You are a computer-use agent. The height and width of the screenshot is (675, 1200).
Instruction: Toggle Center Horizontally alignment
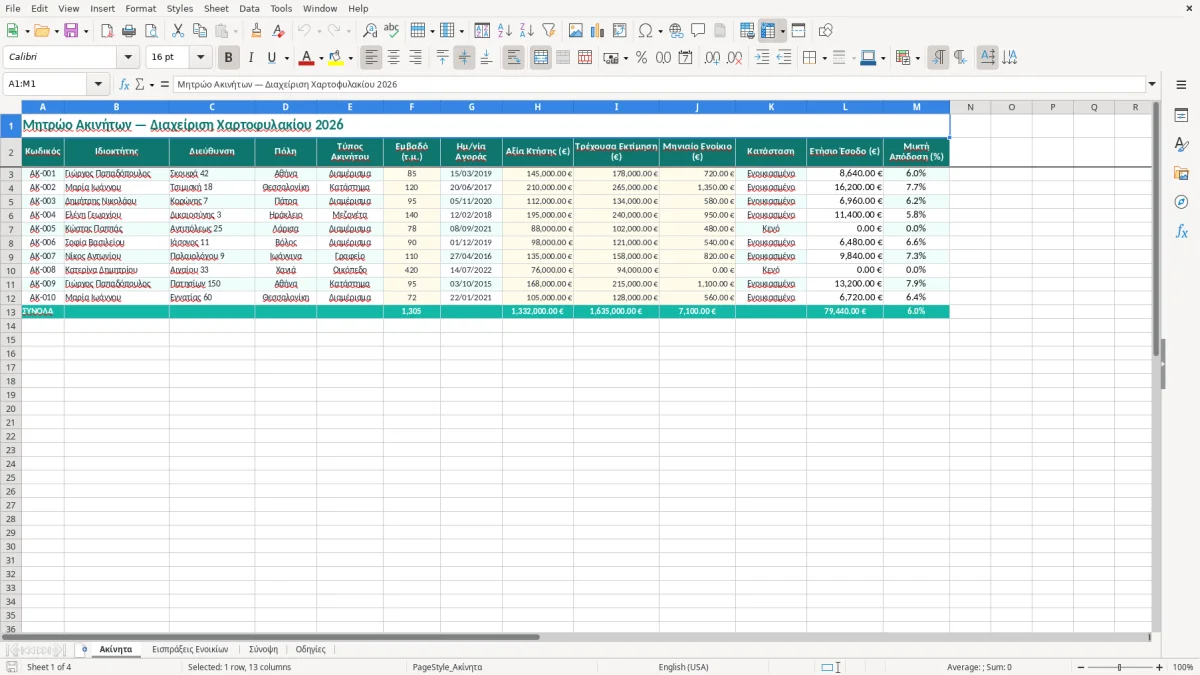coord(394,58)
